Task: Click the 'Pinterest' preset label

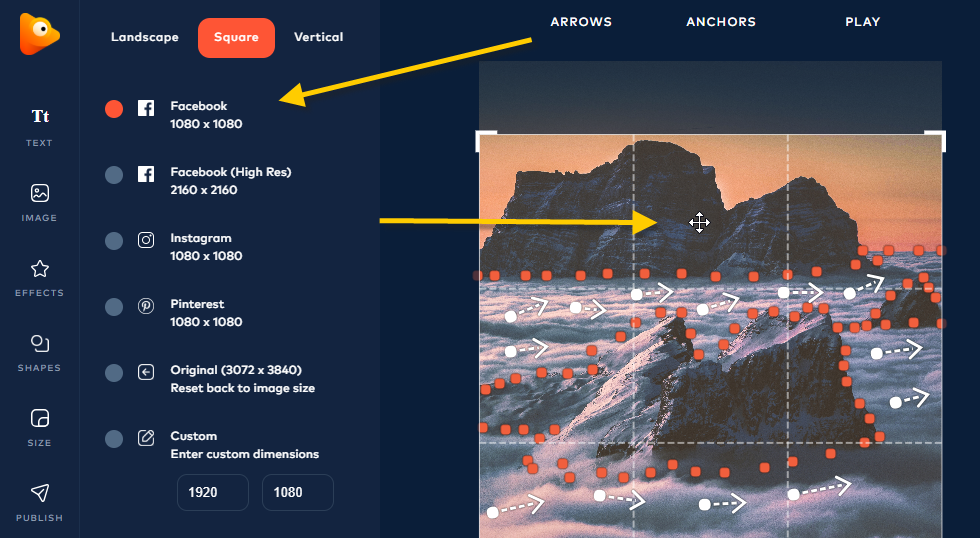Action: pyautogui.click(x=197, y=304)
